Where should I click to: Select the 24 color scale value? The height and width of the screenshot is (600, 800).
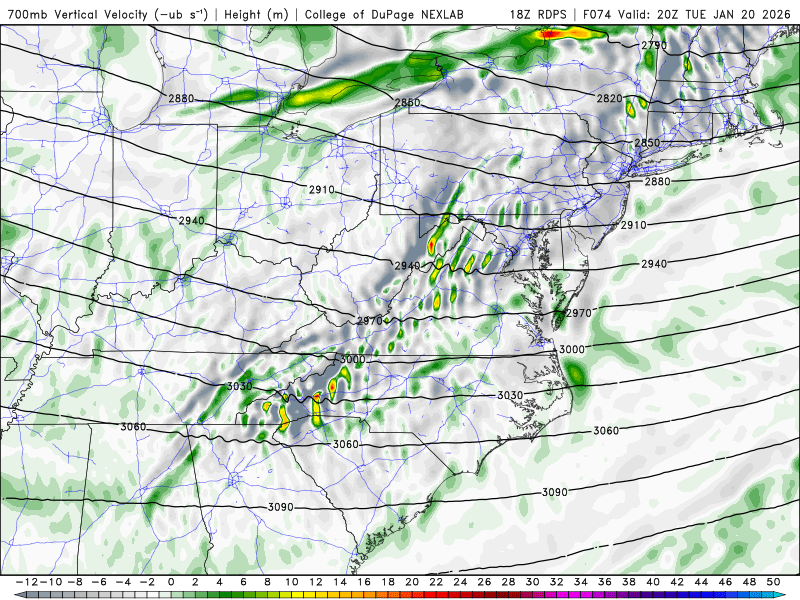pos(460,582)
